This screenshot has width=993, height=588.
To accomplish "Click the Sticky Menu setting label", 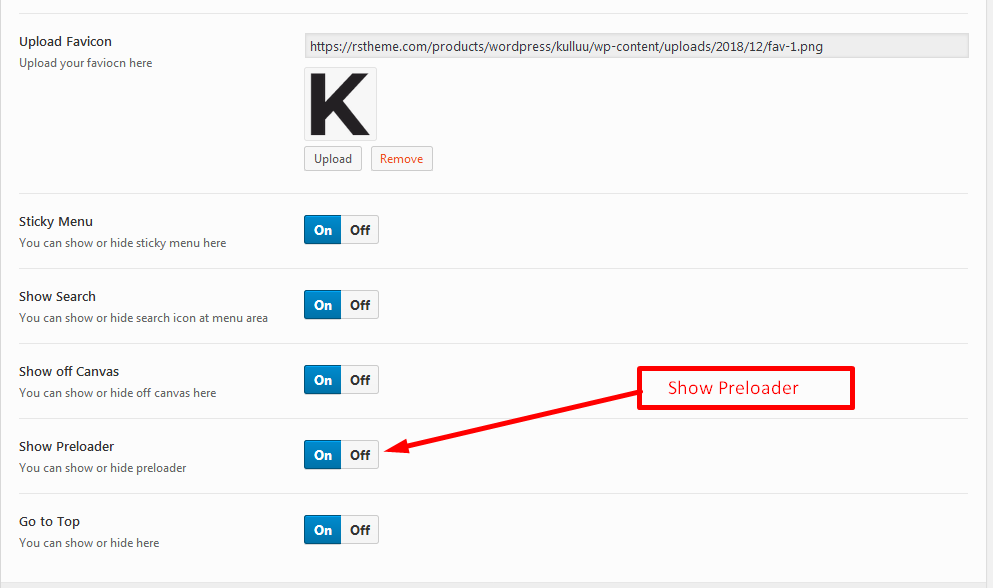I will coord(56,222).
